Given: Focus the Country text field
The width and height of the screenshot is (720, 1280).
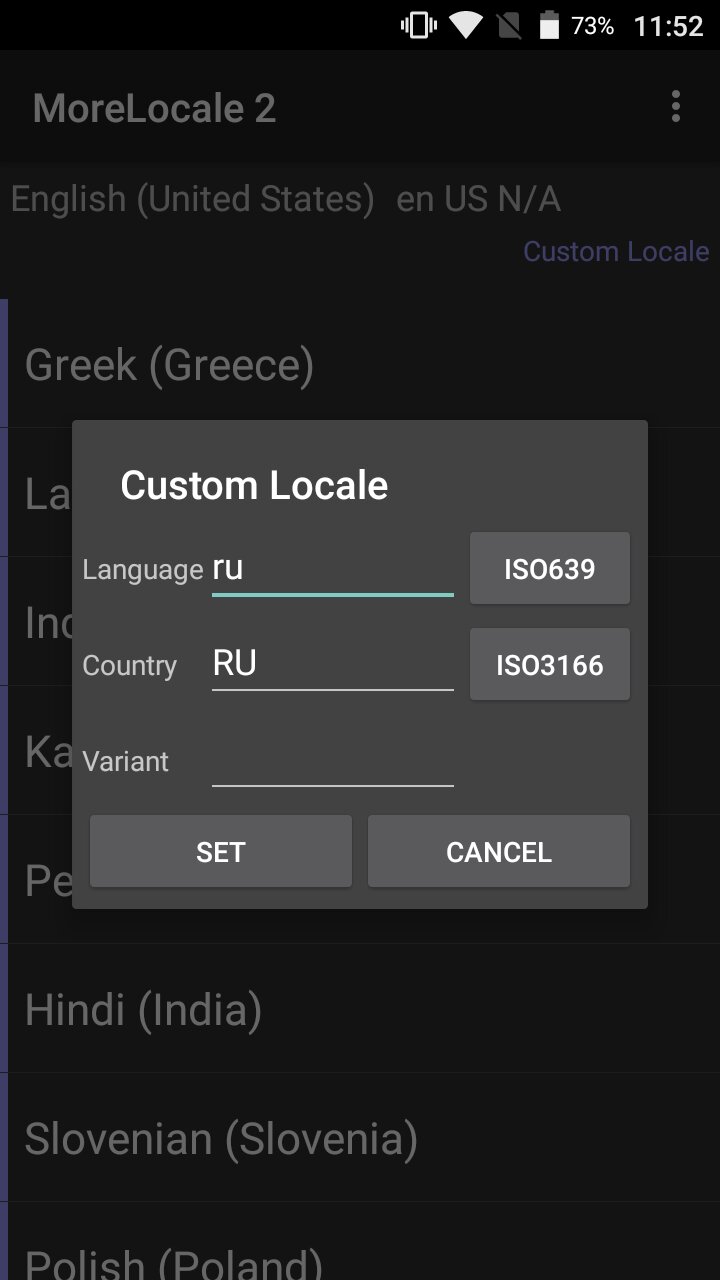Looking at the screenshot, I should [x=332, y=665].
